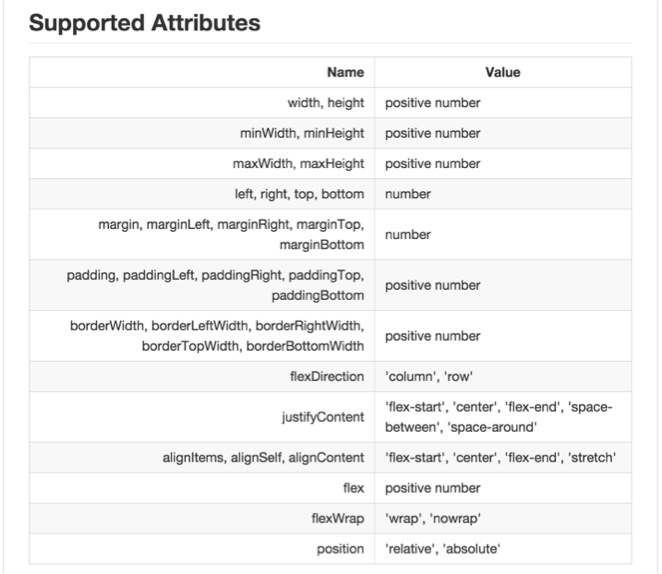Click the Name column header
The image size is (662, 574).
tap(345, 72)
